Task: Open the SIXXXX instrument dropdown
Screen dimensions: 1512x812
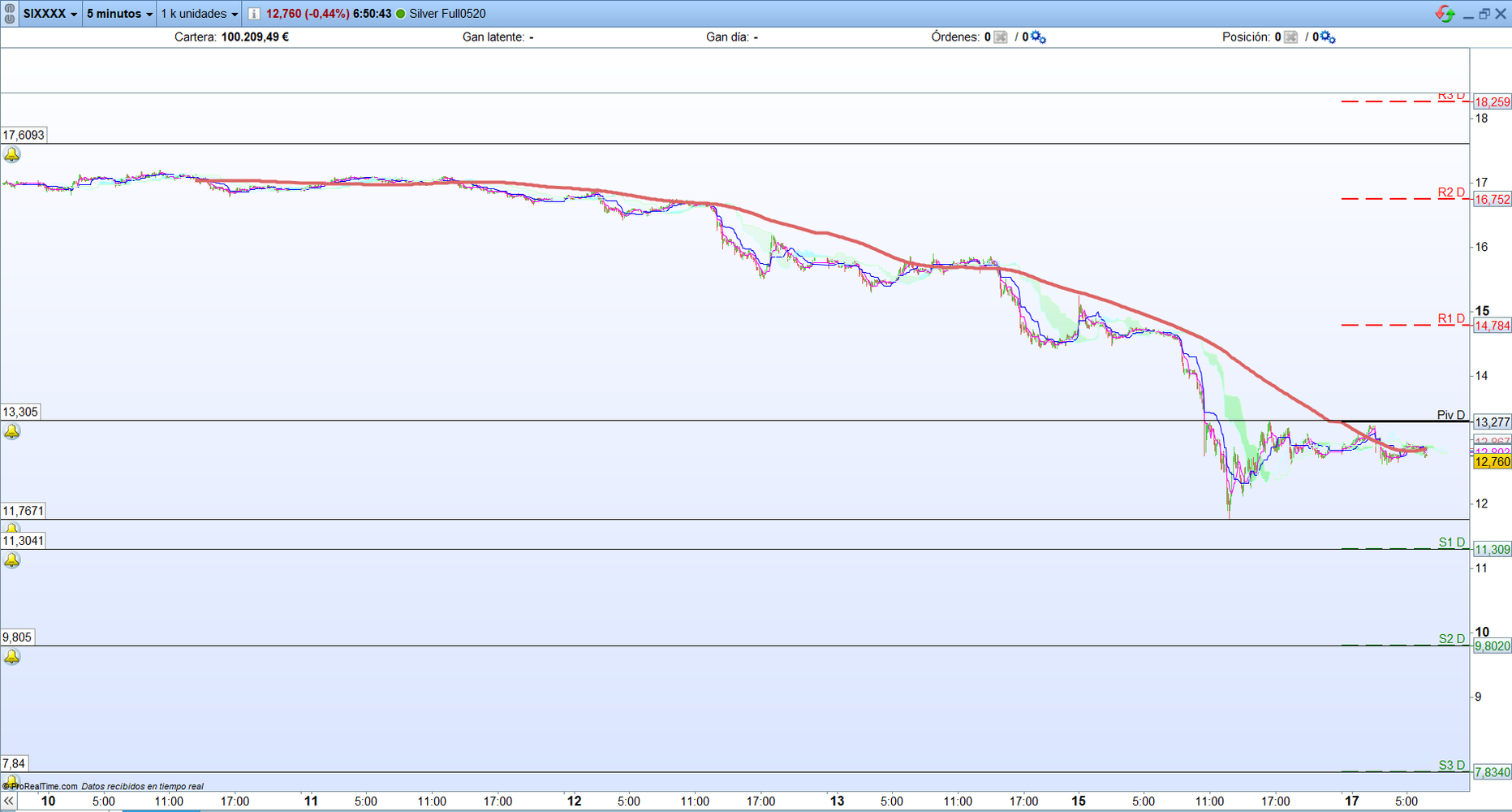Action: (49, 14)
